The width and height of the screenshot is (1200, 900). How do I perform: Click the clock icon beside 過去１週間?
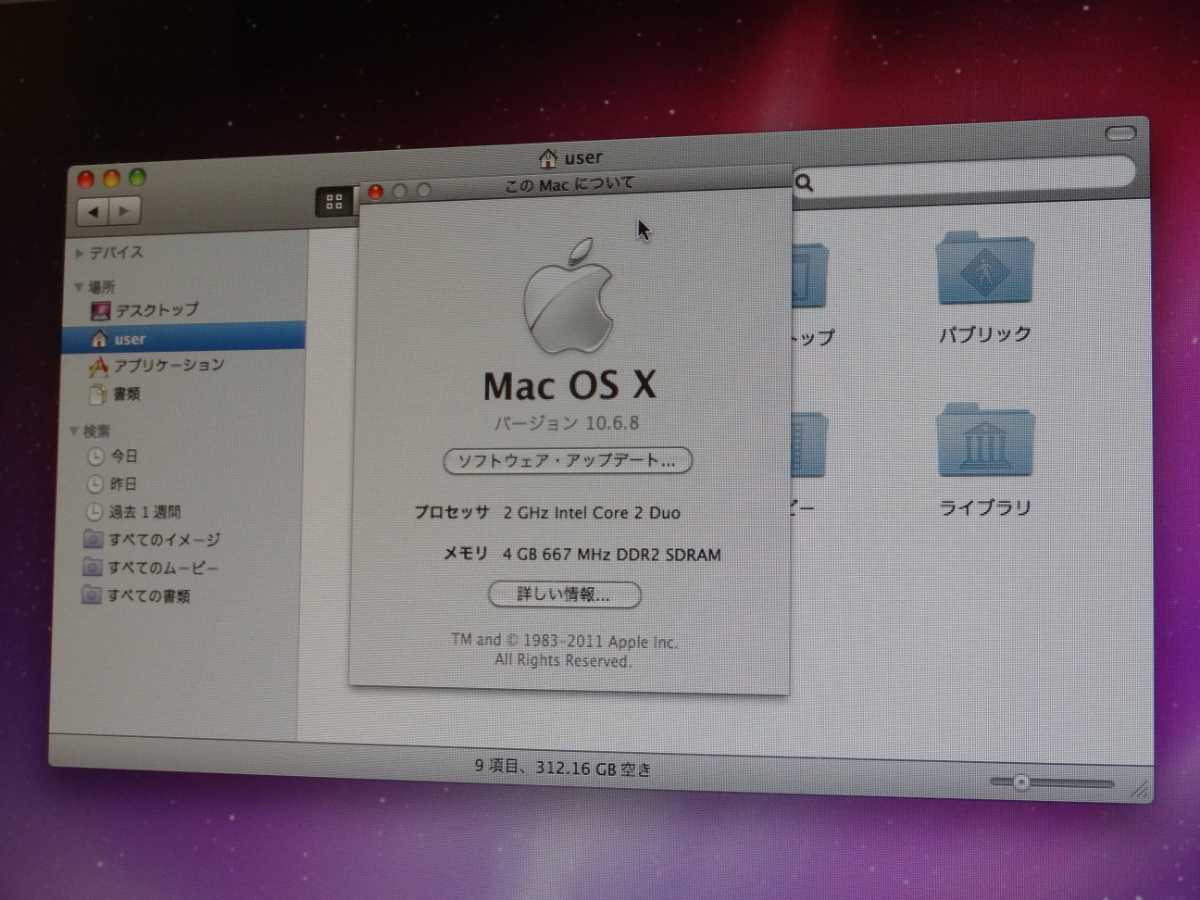[94, 513]
